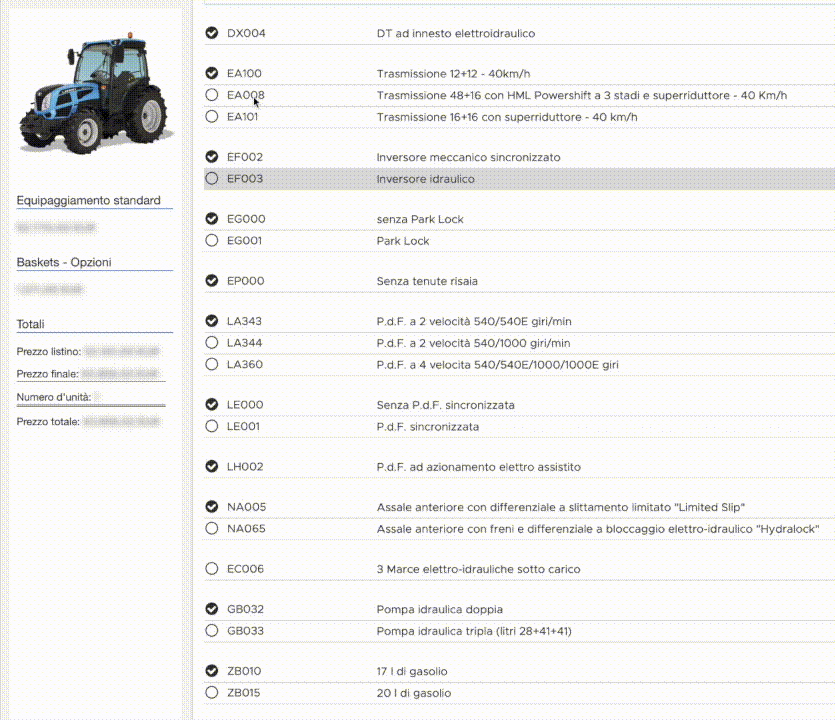Select the EA008 transmission 48+16 radio button

pyautogui.click(x=211, y=95)
